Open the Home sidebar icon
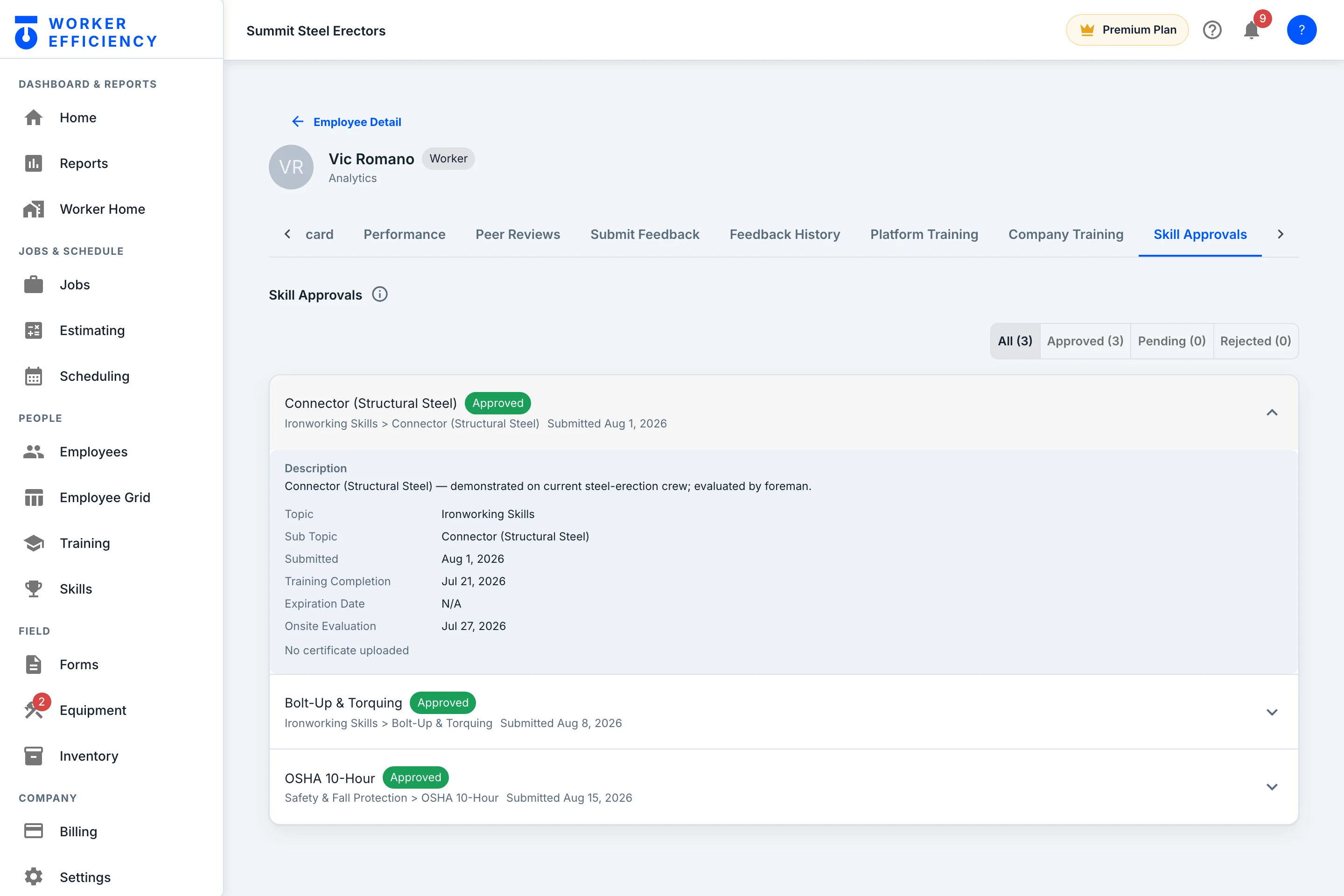This screenshot has height=896, width=1344. 33,118
